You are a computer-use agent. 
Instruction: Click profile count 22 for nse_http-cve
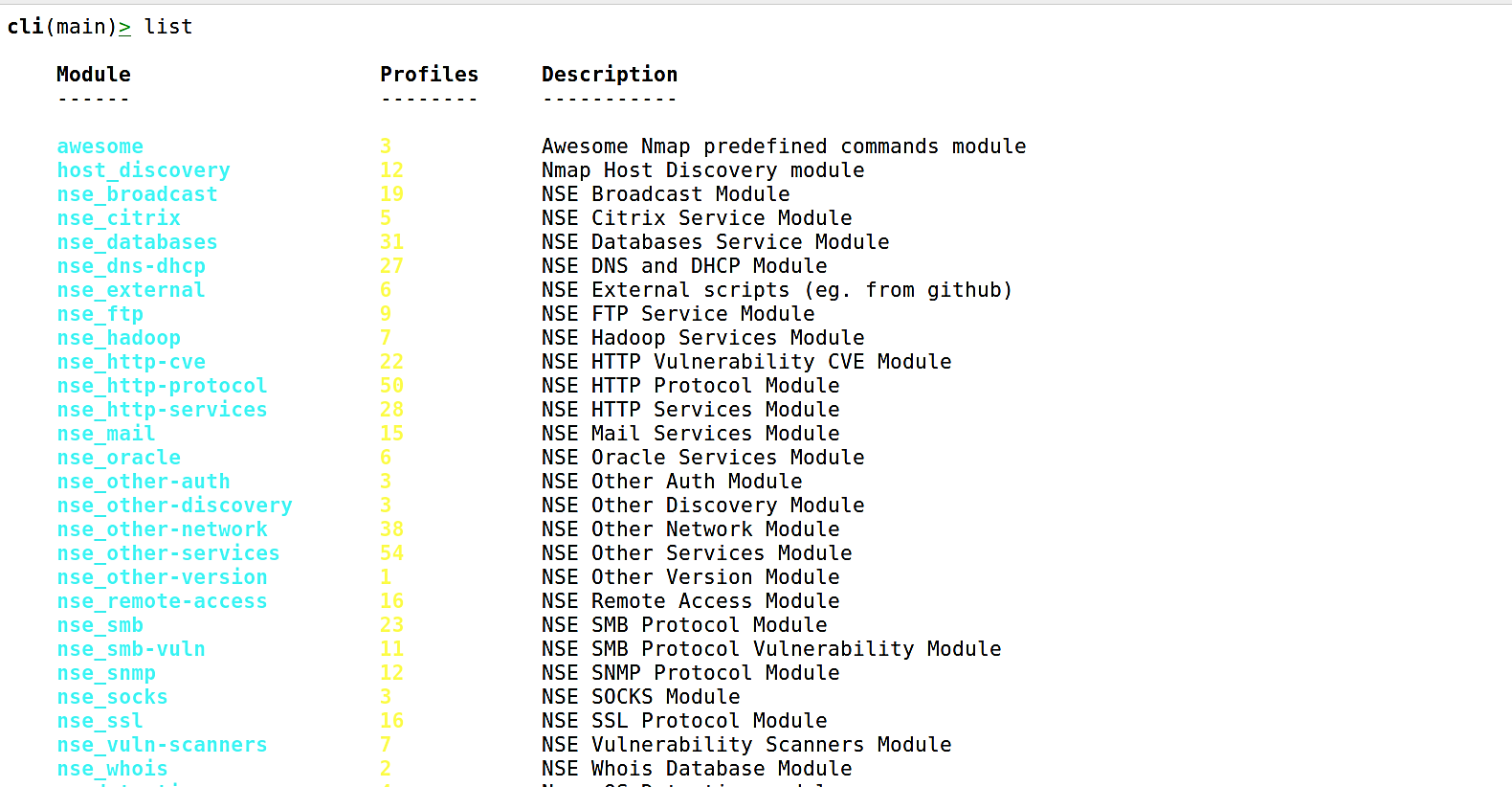tap(392, 362)
